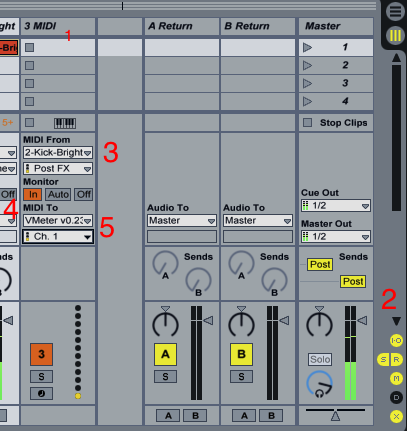Toggle B Return track activator
This screenshot has width=407, height=431.
pos(241,354)
